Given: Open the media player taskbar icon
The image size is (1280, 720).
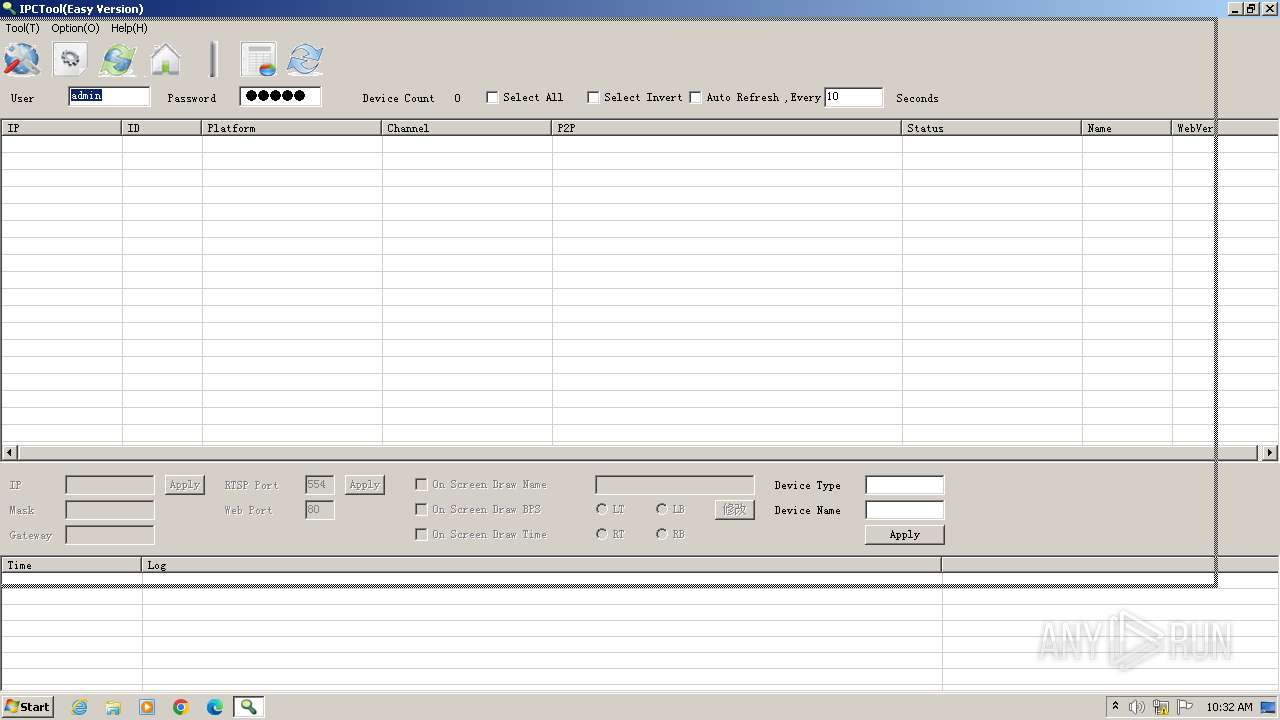Looking at the screenshot, I should pos(147,707).
